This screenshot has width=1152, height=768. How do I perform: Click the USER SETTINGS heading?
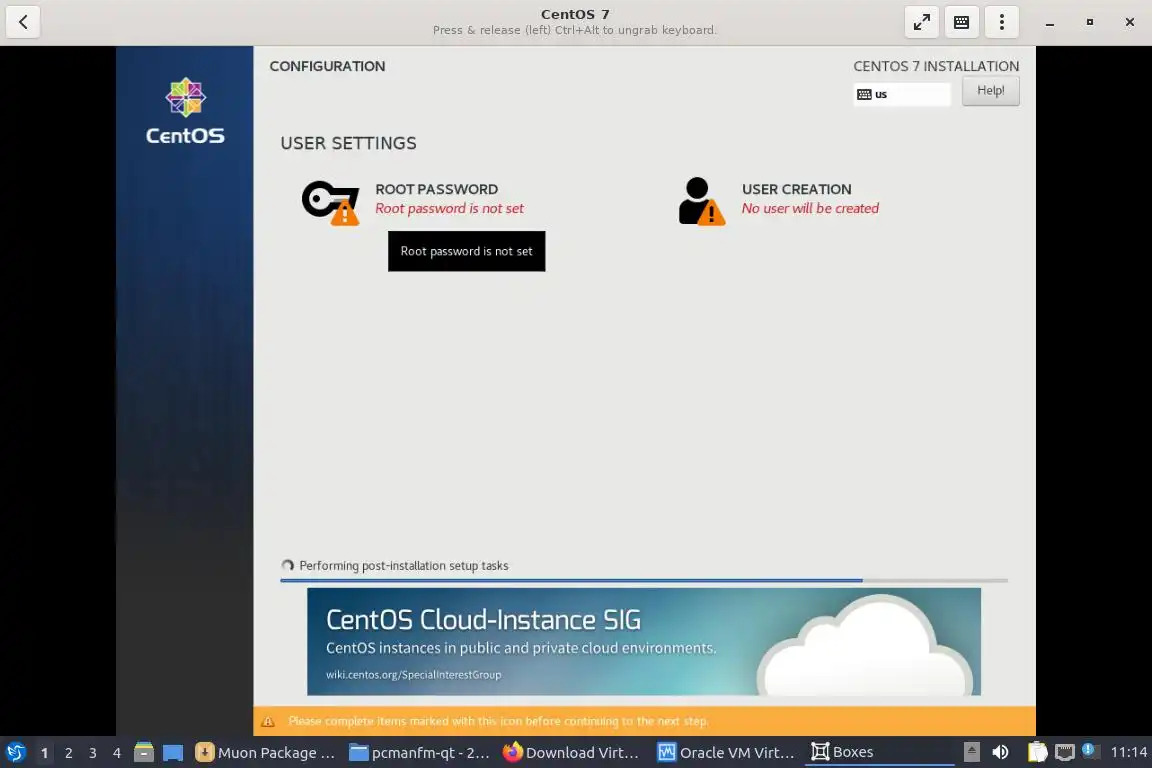tap(348, 143)
